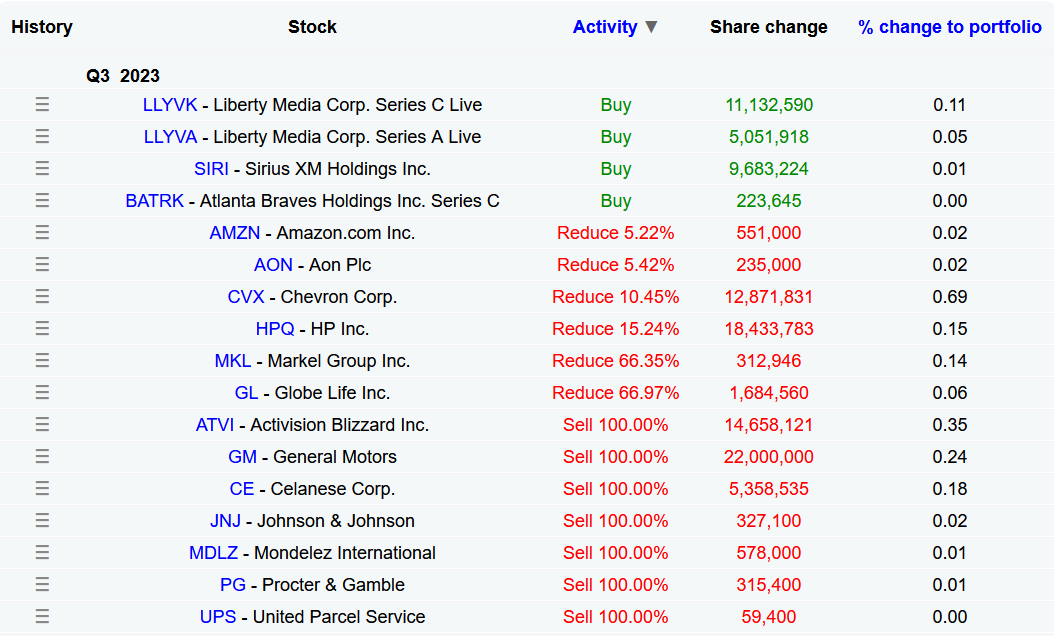This screenshot has height=636, width=1054.
Task: Open history icon for Chevron Corp. row
Action: coord(42,296)
